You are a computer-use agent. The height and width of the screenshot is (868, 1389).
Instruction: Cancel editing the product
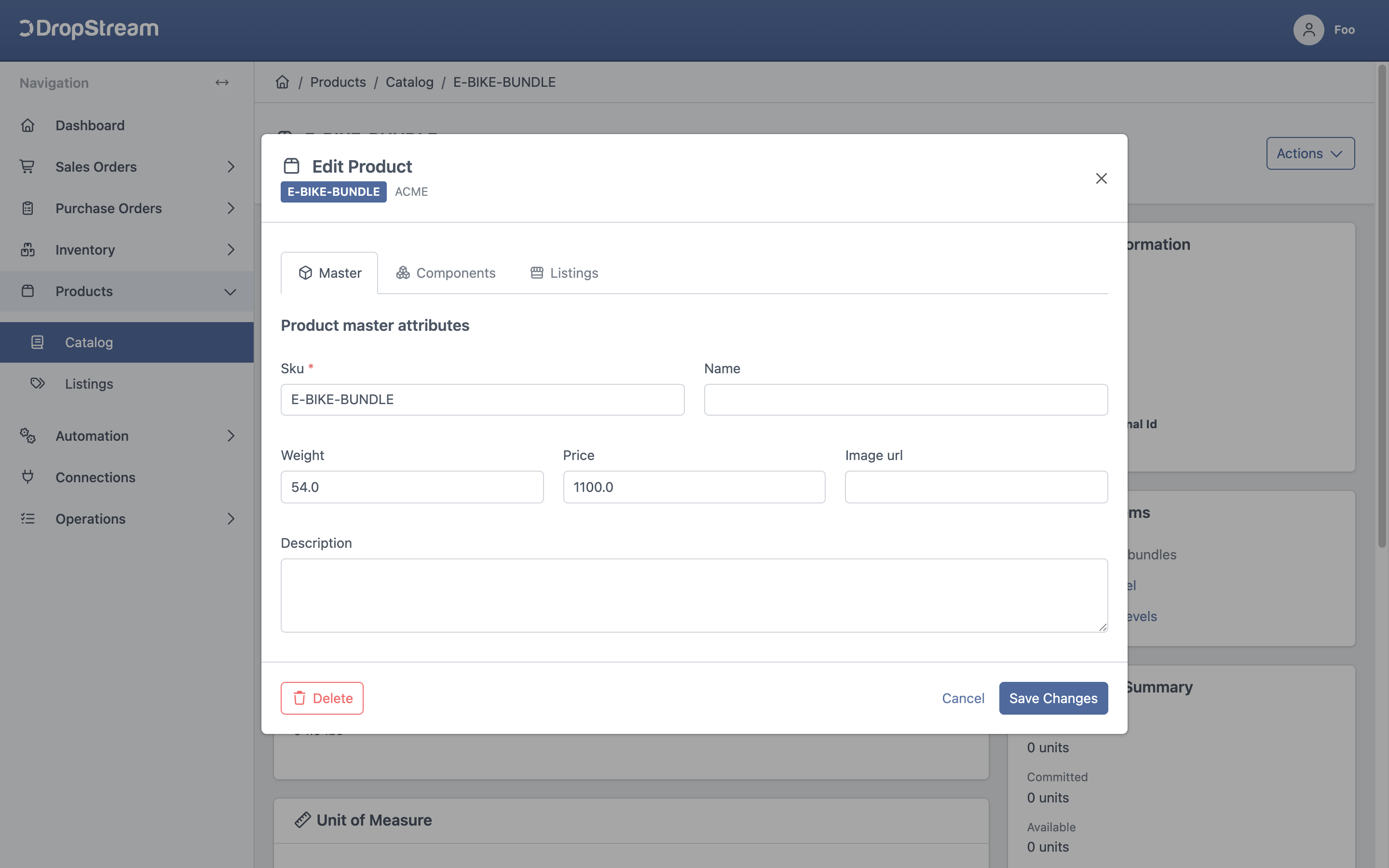click(x=963, y=698)
